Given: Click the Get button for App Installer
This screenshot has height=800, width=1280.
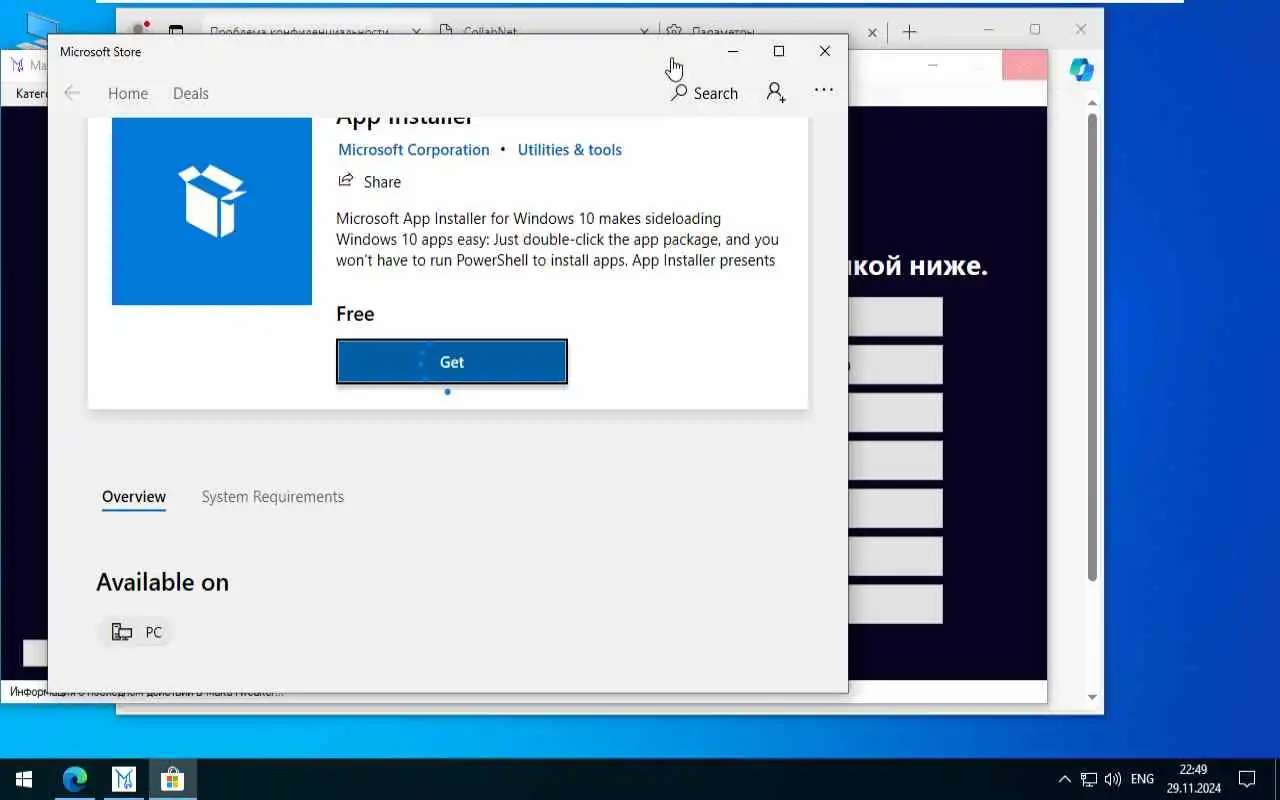Looking at the screenshot, I should [452, 362].
